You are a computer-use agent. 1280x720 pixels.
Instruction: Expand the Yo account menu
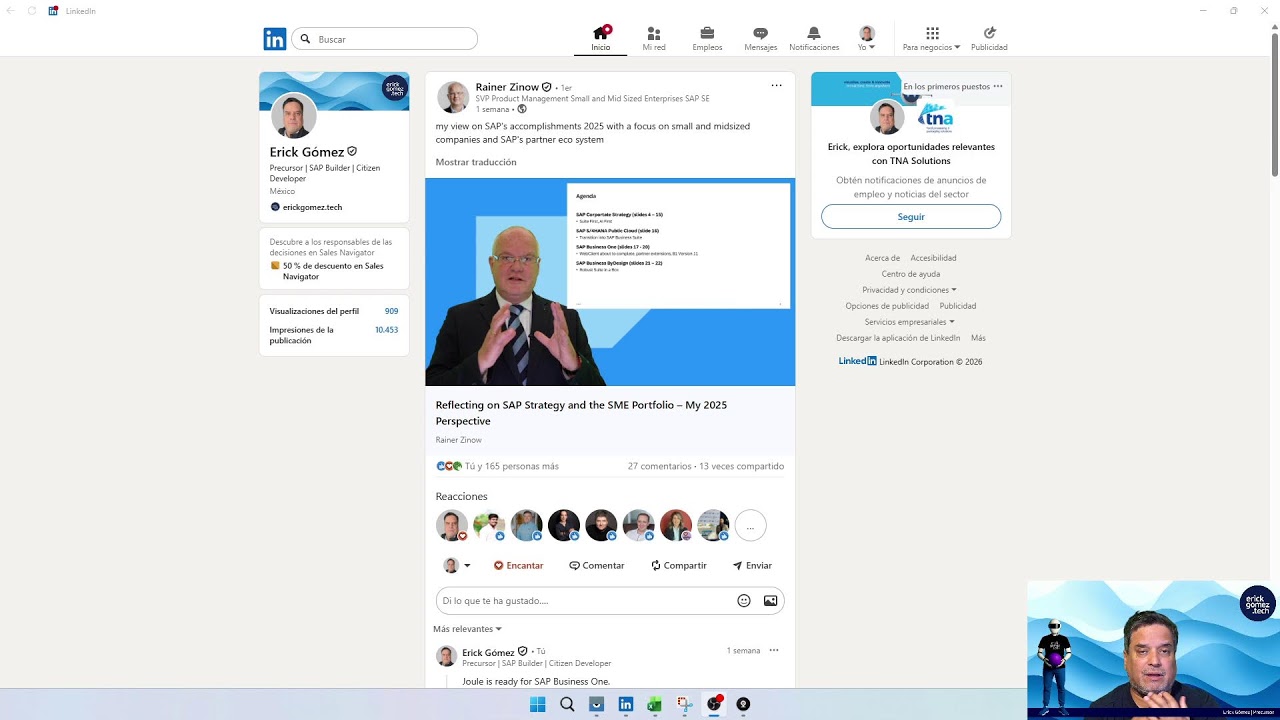[x=867, y=39]
